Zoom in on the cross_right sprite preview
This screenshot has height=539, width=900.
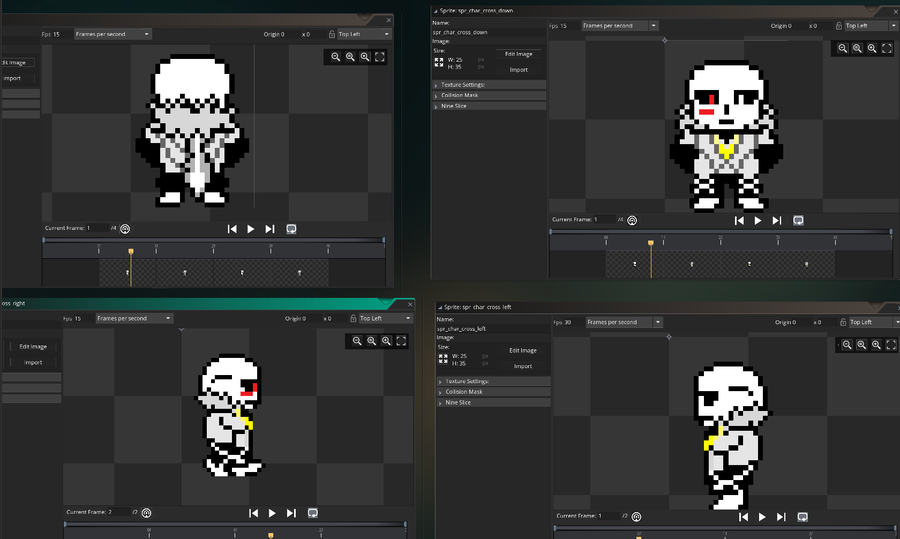(387, 341)
